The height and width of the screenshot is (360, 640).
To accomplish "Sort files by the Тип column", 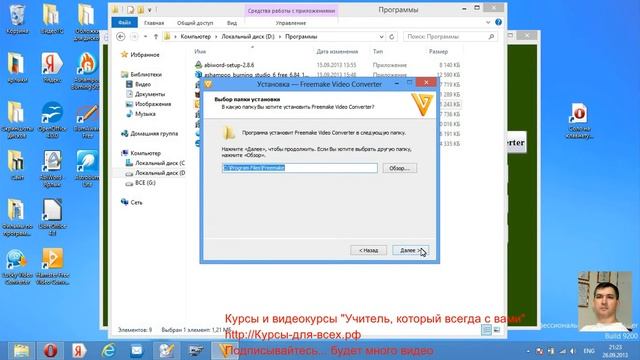I will click(378, 51).
